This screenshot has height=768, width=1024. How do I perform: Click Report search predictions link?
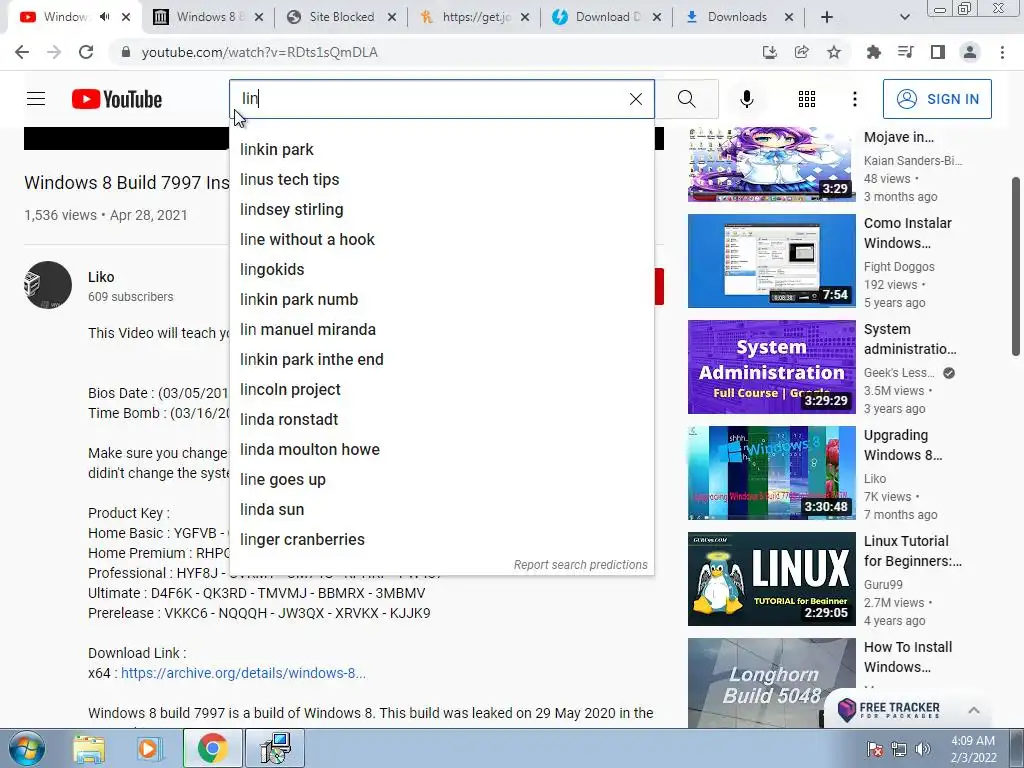[581, 565]
